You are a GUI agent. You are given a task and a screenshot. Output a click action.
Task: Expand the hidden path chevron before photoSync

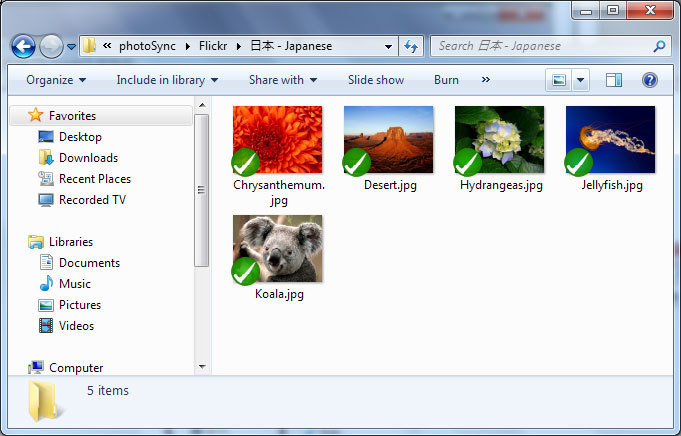click(107, 46)
